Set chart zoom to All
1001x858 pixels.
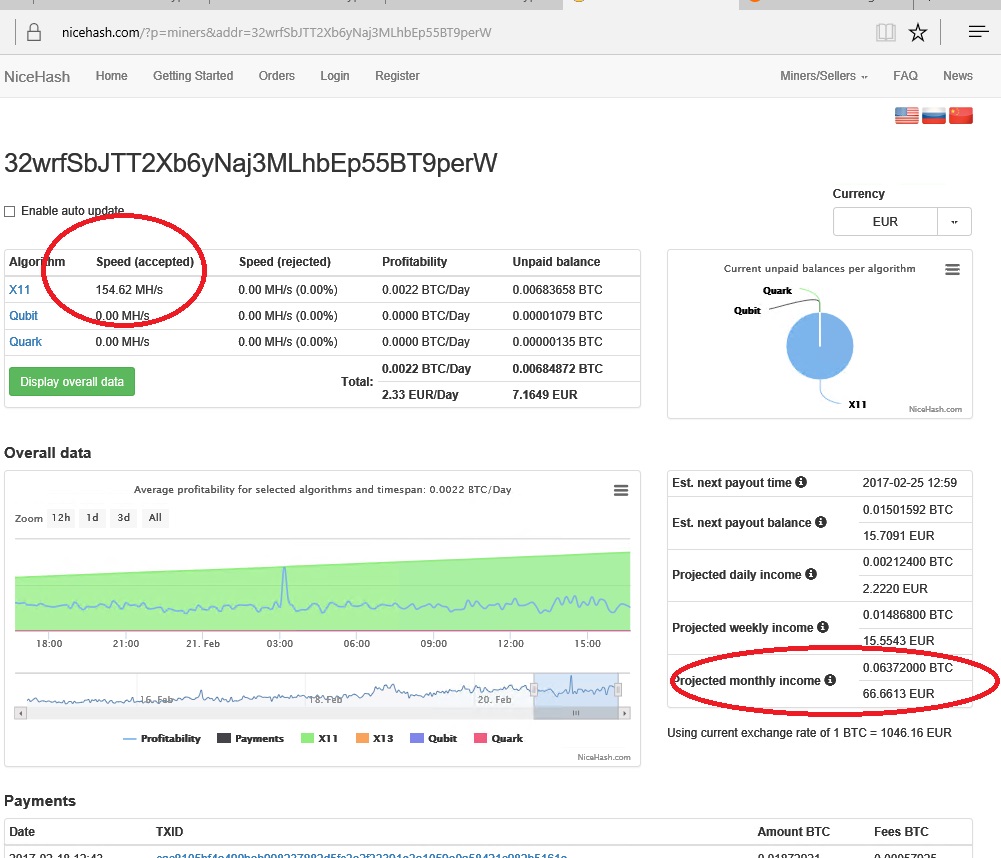155,518
